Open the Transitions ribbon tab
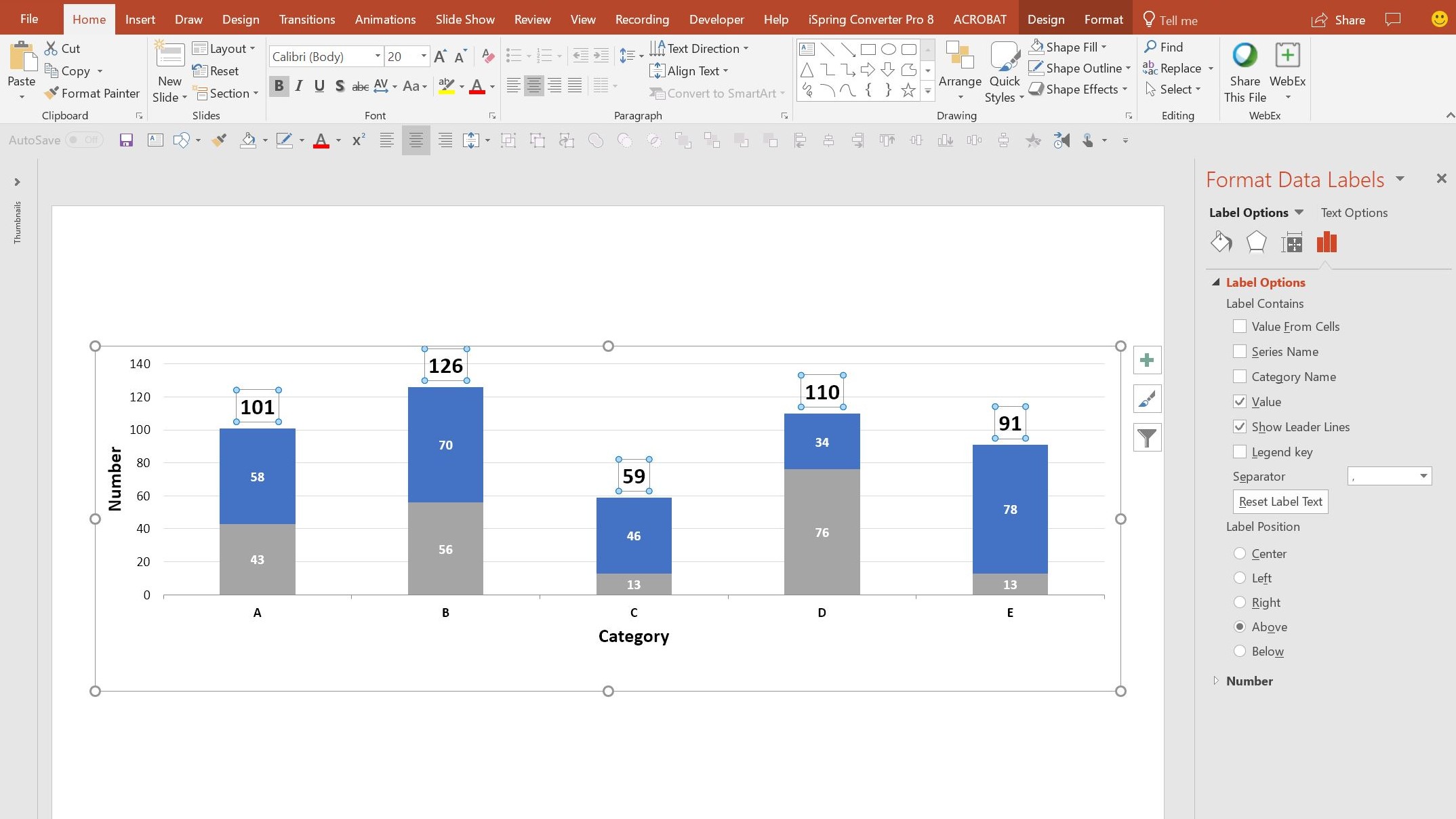 (x=307, y=19)
